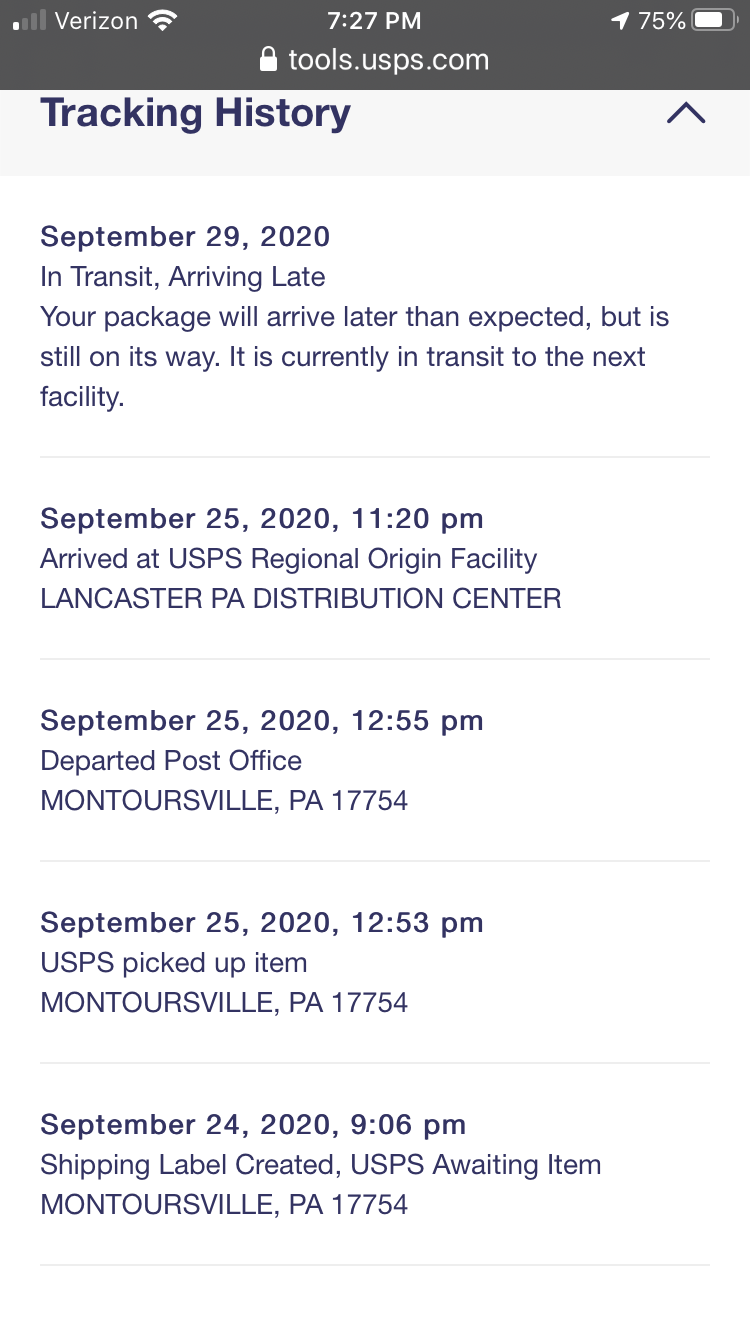The width and height of the screenshot is (750, 1334).
Task: Tap the In Transit, Arriving Late status
Action: (x=182, y=277)
